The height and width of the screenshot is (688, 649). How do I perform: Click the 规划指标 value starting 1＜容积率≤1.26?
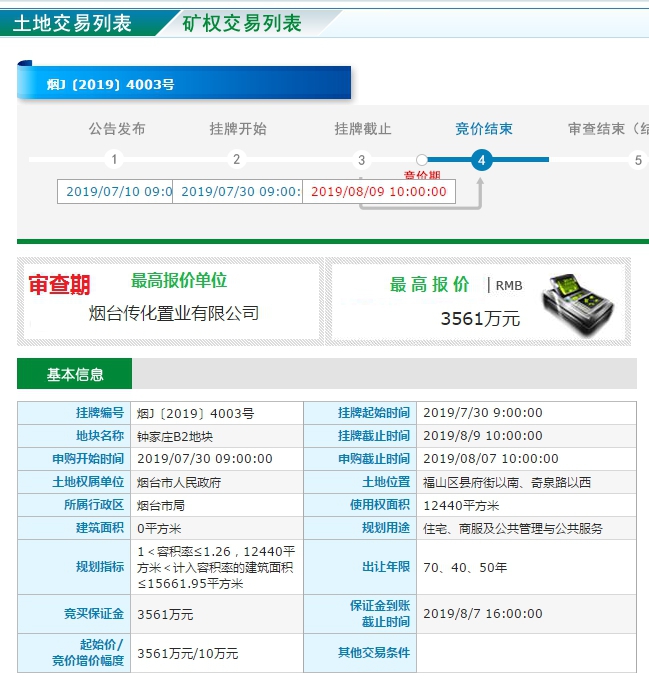point(216,567)
